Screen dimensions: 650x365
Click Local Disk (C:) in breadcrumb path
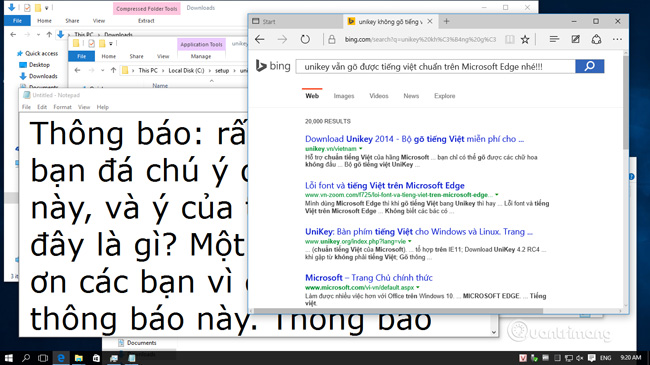point(186,71)
